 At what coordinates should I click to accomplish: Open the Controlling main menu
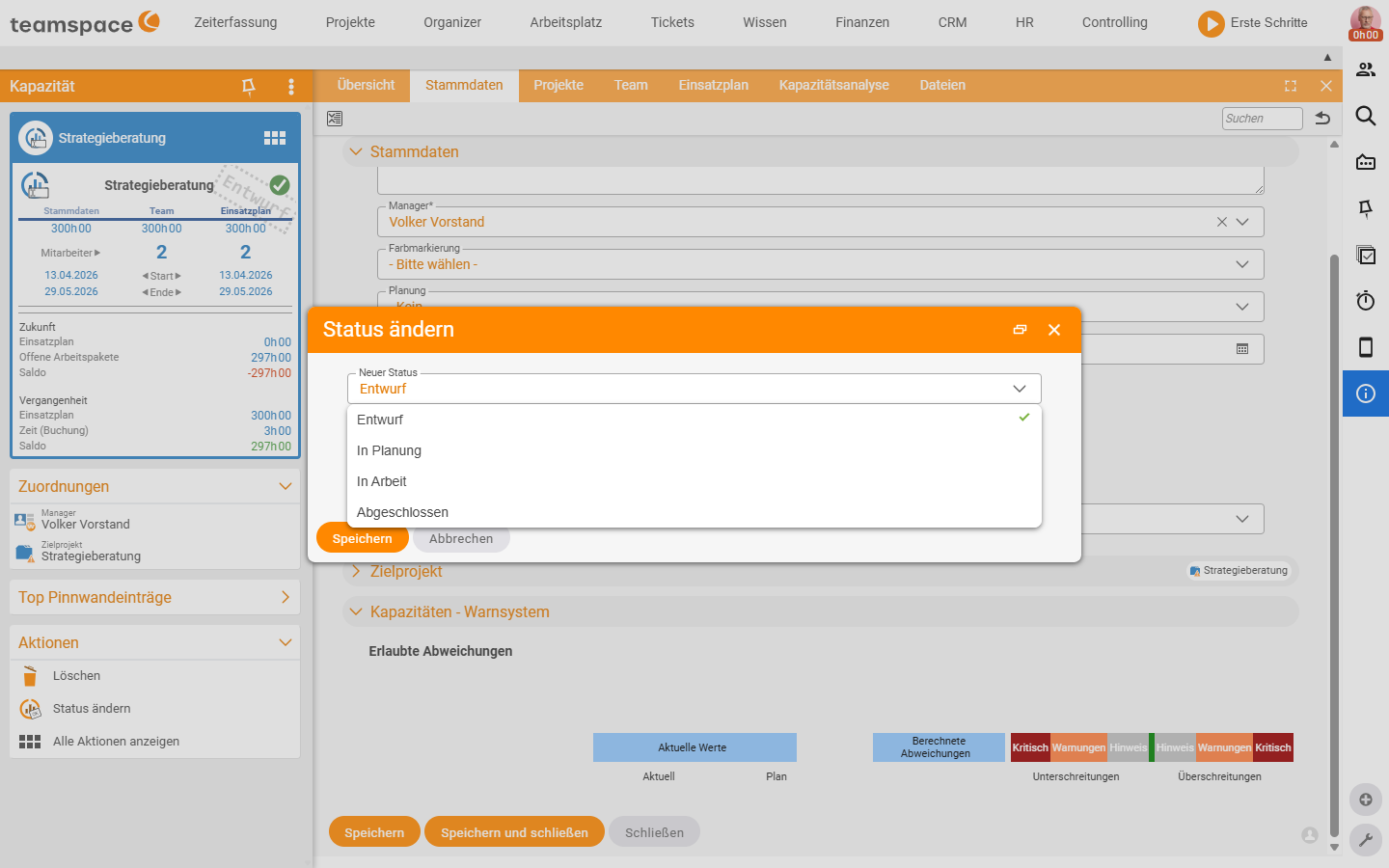point(1115,22)
